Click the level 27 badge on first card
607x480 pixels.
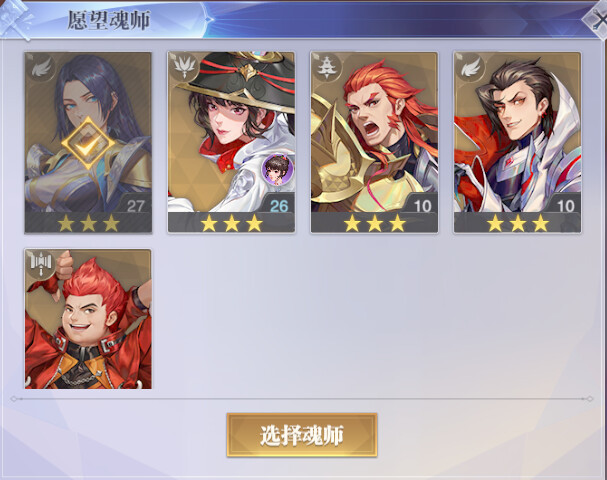[135, 205]
